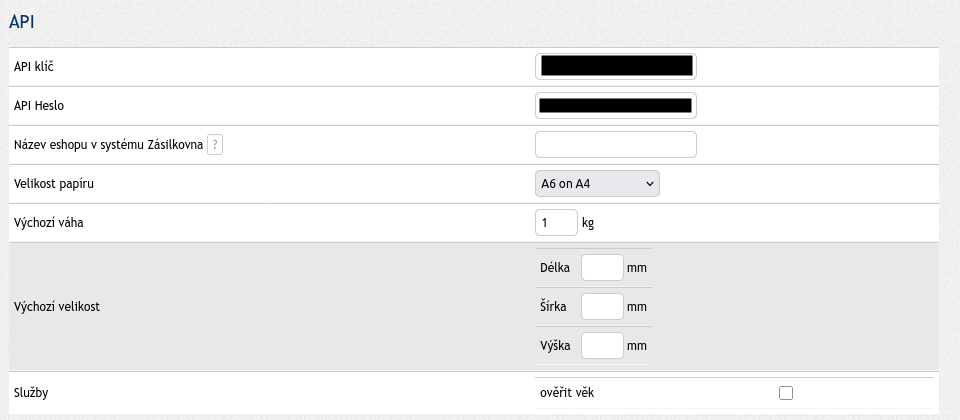Enable the ověřit věk checkbox
The width and height of the screenshot is (960, 420).
(786, 393)
